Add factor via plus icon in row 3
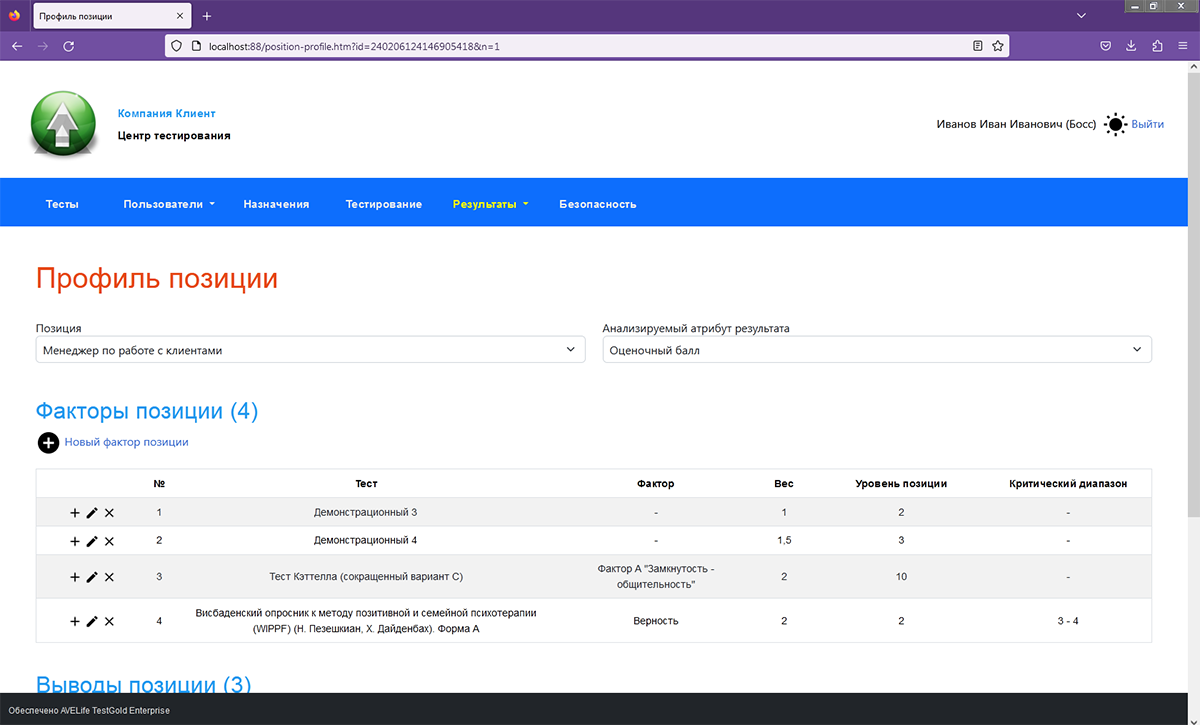The width and height of the screenshot is (1200, 725). tap(75, 577)
